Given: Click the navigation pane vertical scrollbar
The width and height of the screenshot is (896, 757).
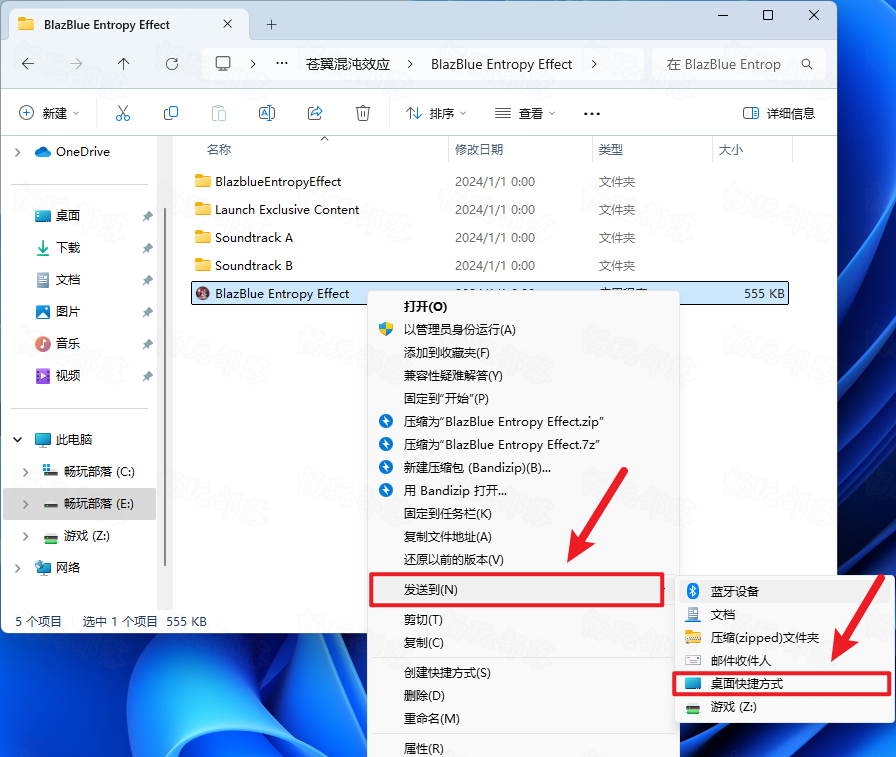Looking at the screenshot, I should (165, 387).
